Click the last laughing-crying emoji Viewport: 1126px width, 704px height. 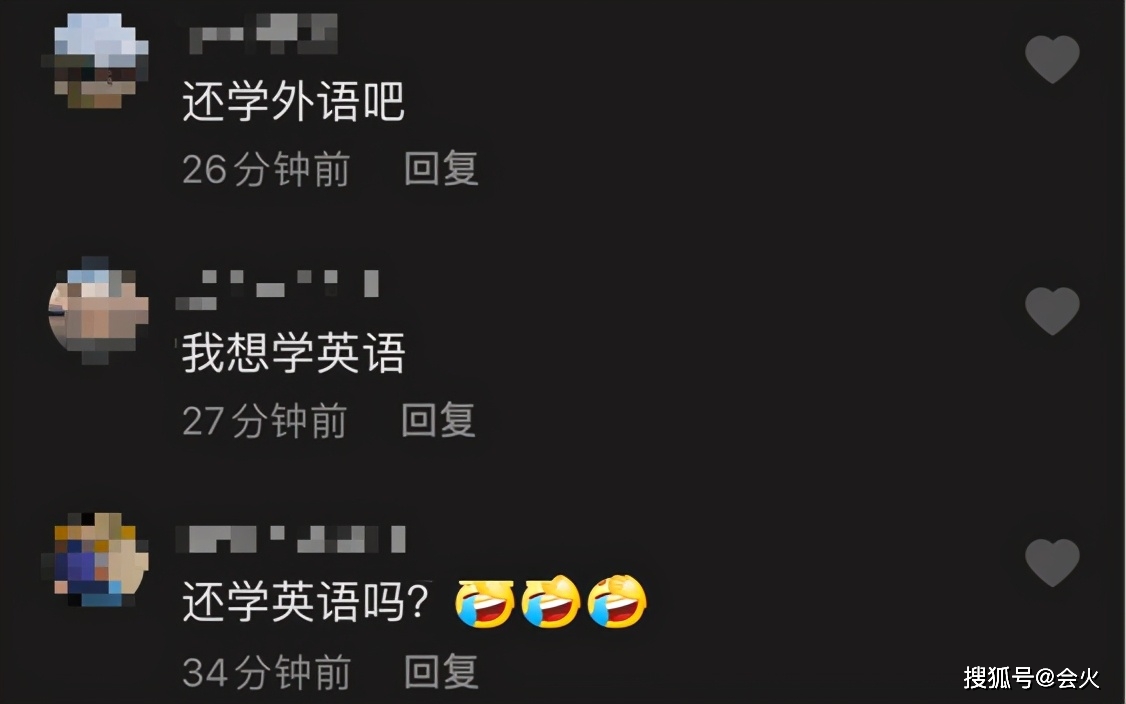tap(618, 603)
